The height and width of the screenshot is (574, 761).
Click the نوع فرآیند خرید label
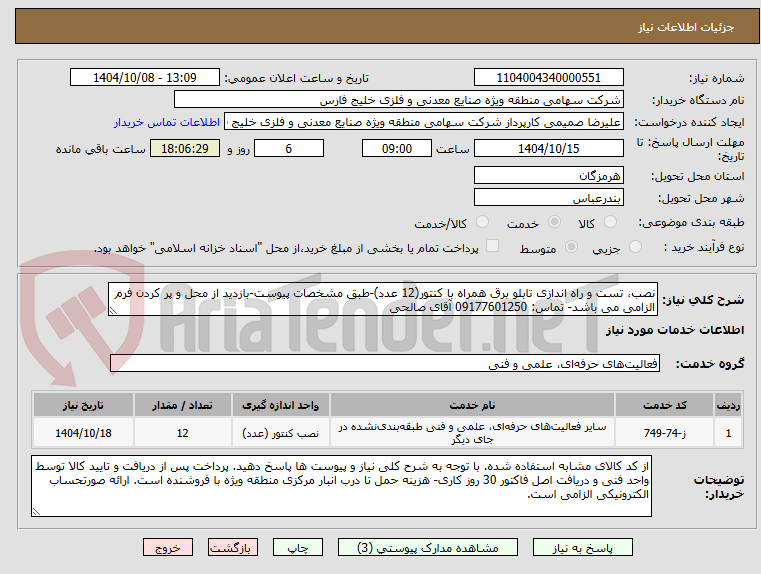point(704,247)
